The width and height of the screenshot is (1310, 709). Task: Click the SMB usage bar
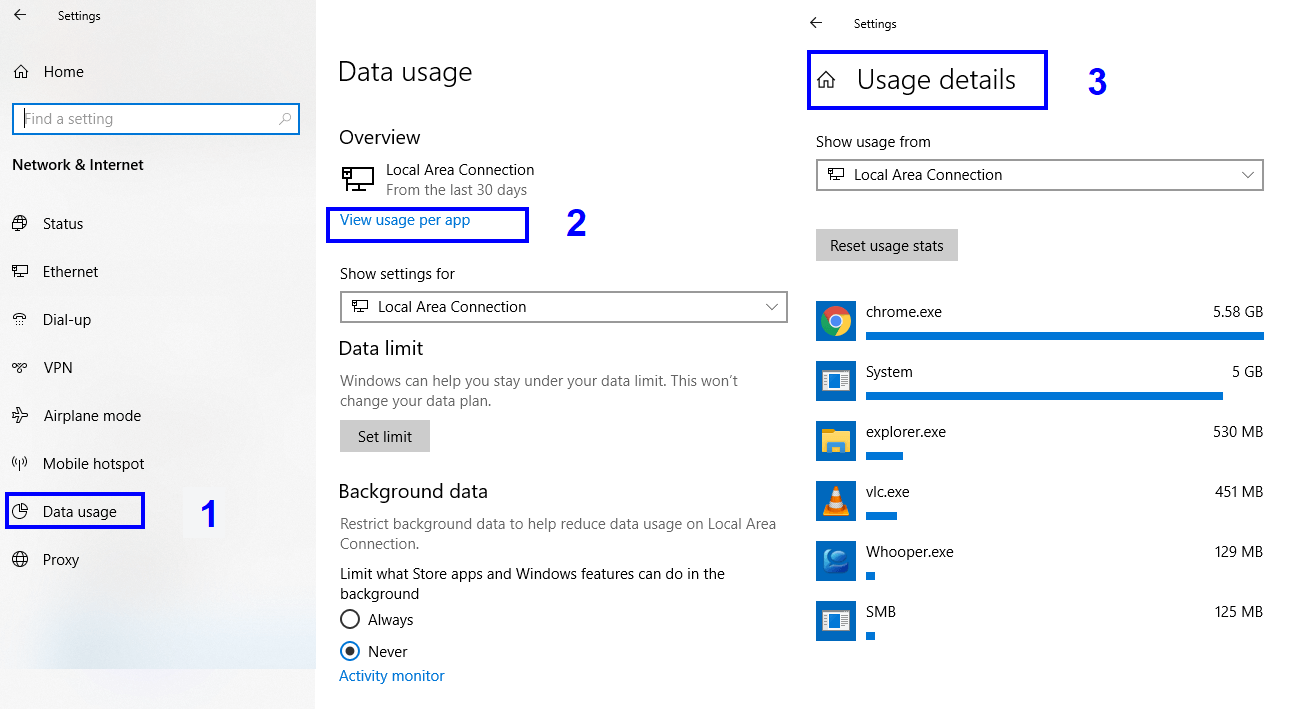871,636
